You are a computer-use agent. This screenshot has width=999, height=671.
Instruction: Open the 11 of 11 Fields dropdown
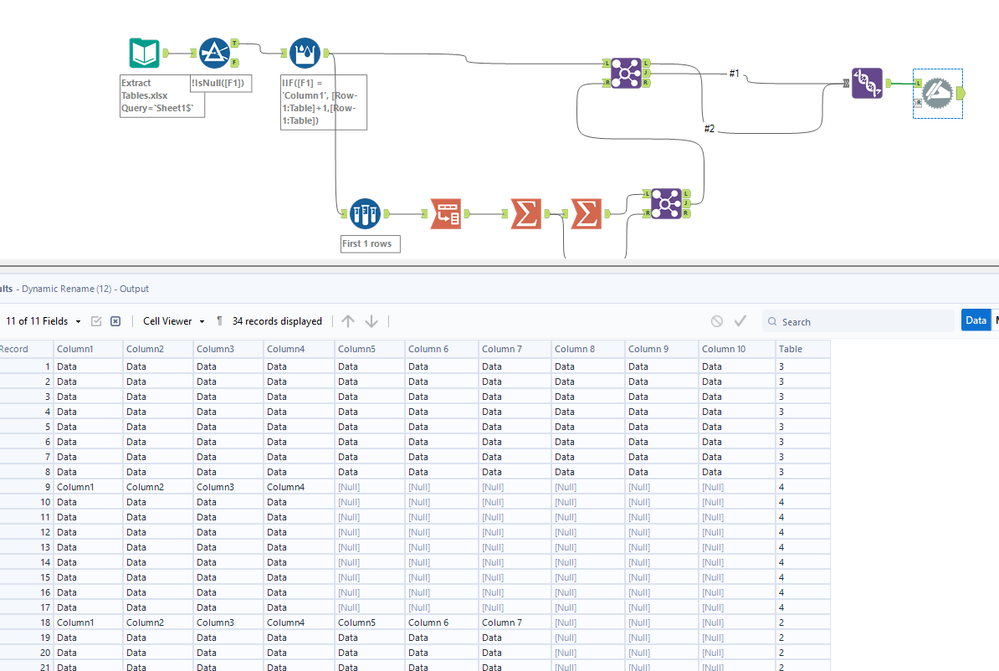[43, 321]
